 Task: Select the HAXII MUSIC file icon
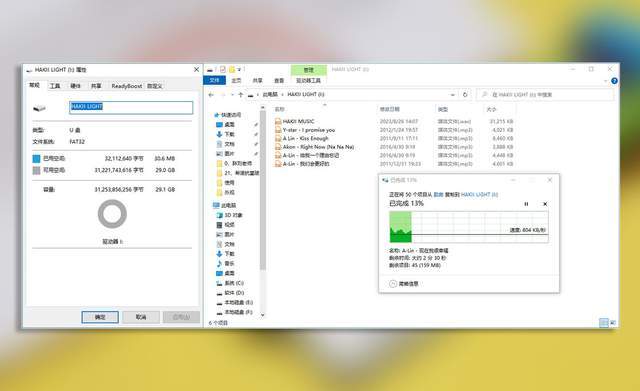pos(278,121)
